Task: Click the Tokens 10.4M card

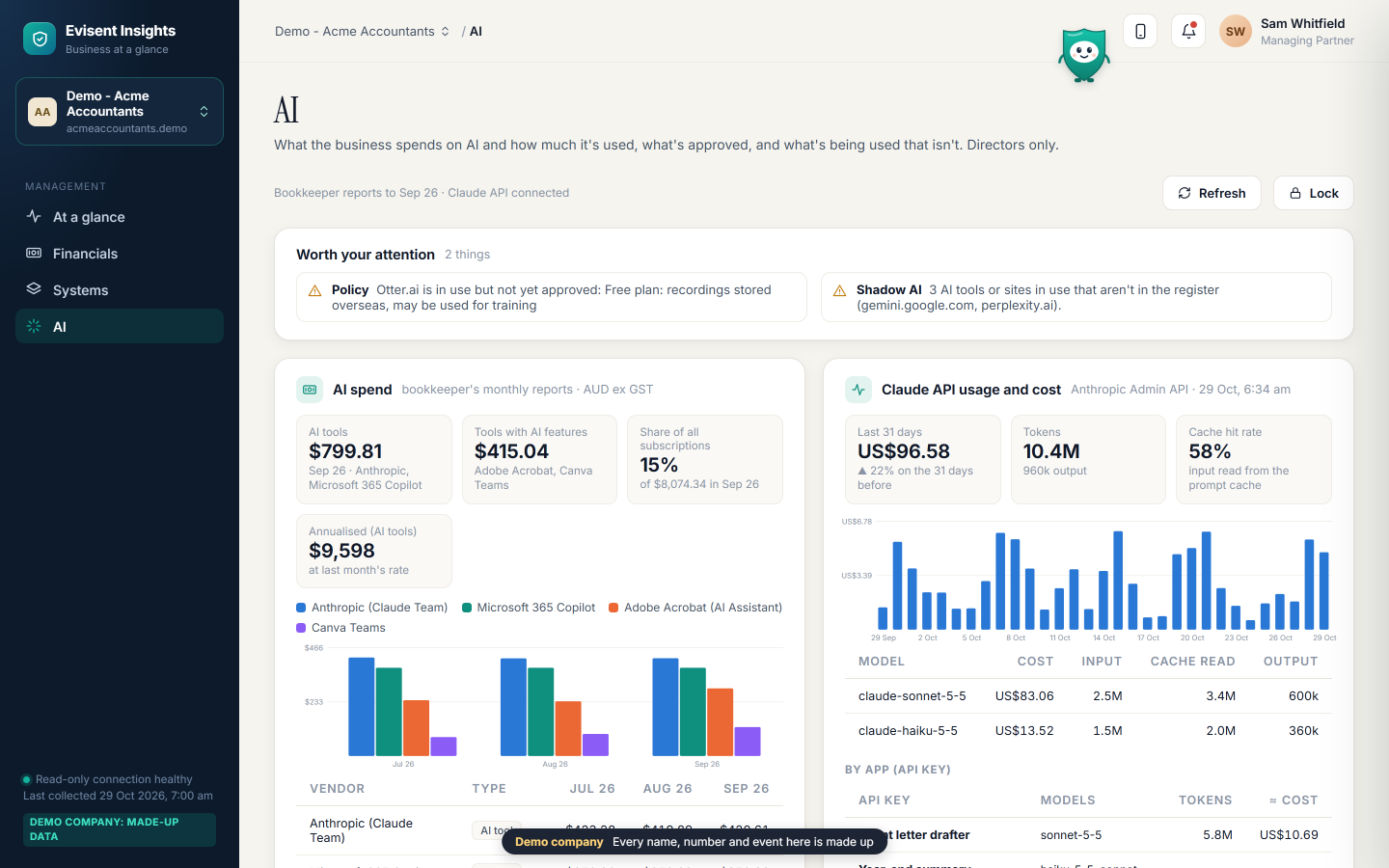Action: pyautogui.click(x=1088, y=459)
